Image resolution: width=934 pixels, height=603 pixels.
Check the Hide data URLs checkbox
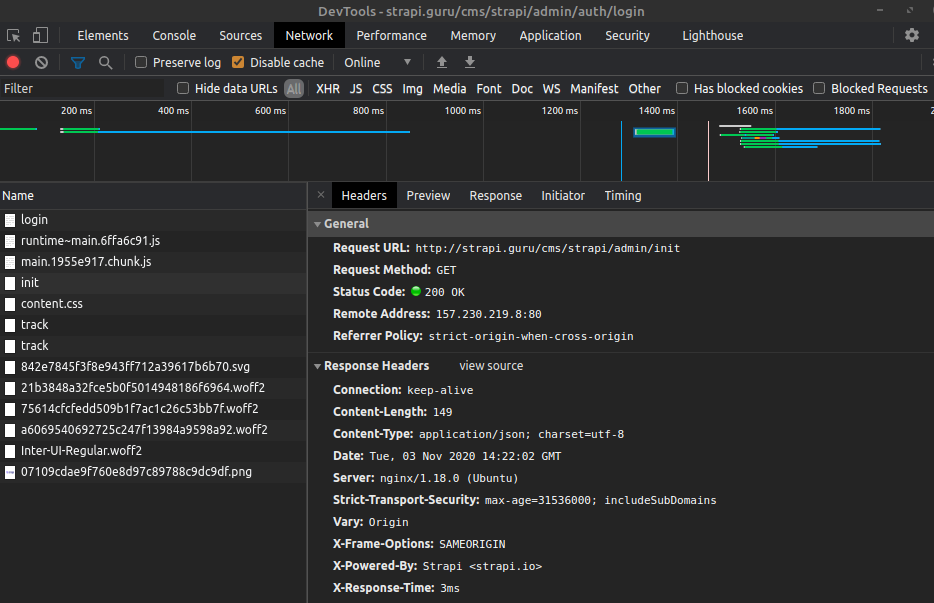[182, 88]
